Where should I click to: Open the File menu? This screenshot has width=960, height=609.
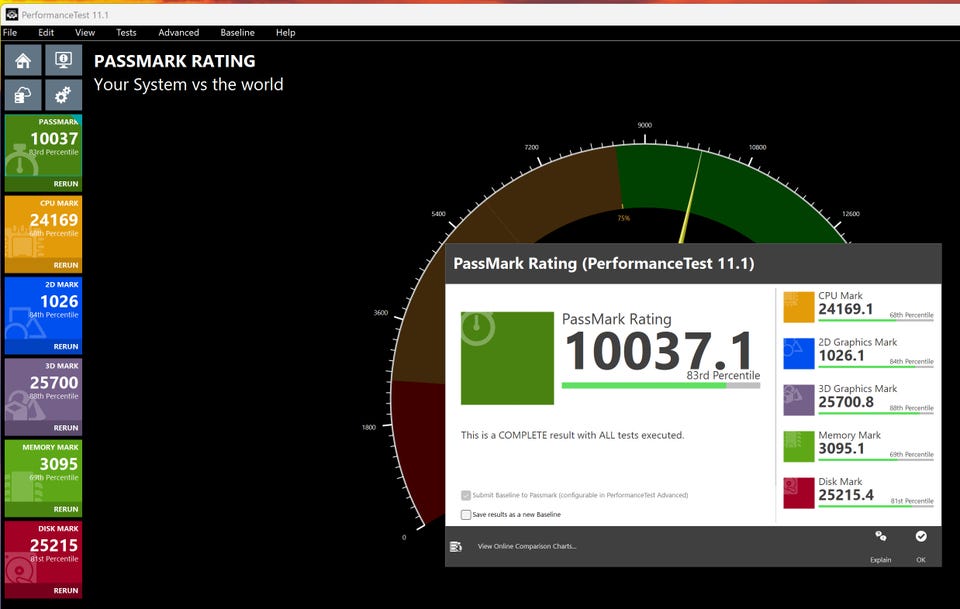pyautogui.click(x=10, y=32)
